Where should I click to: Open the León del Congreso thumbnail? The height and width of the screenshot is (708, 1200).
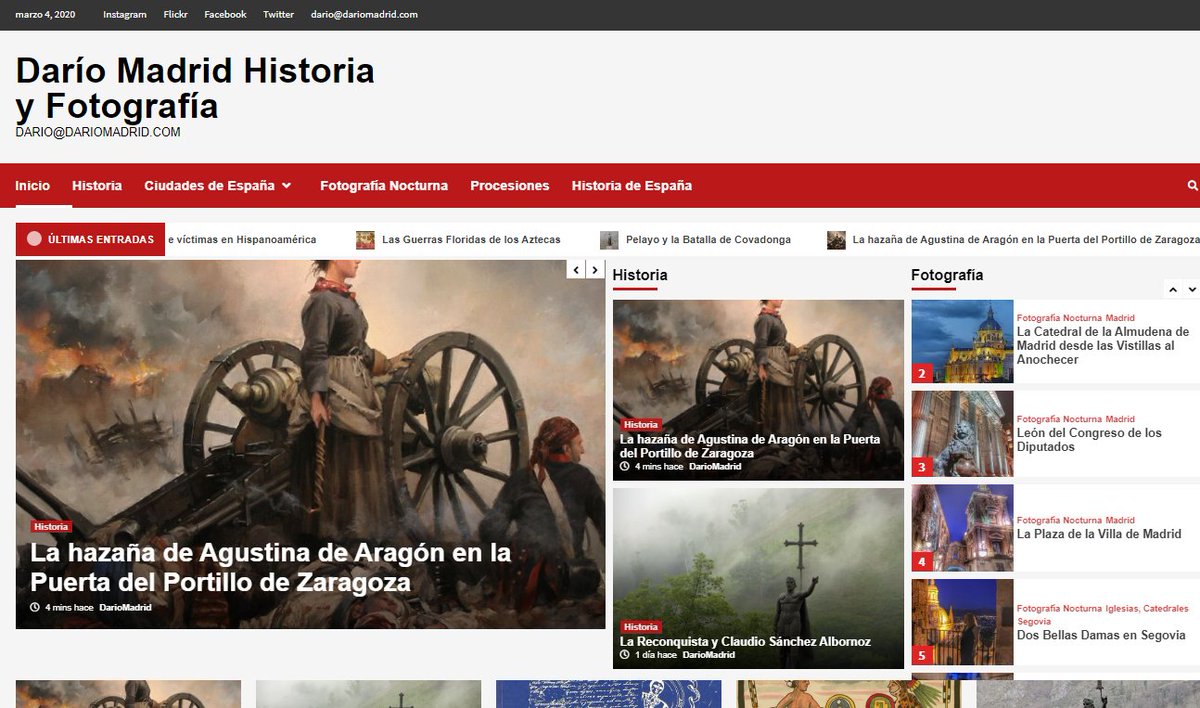(962, 433)
